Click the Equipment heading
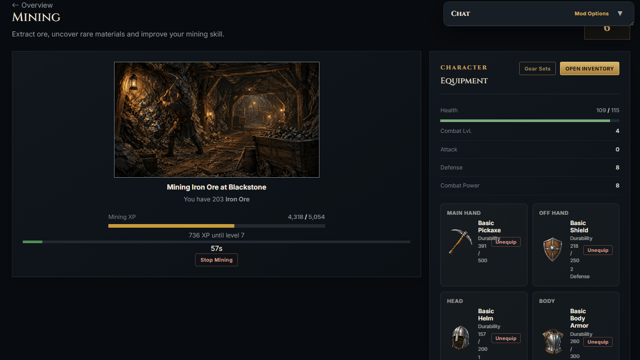This screenshot has width=640, height=360. tap(464, 81)
